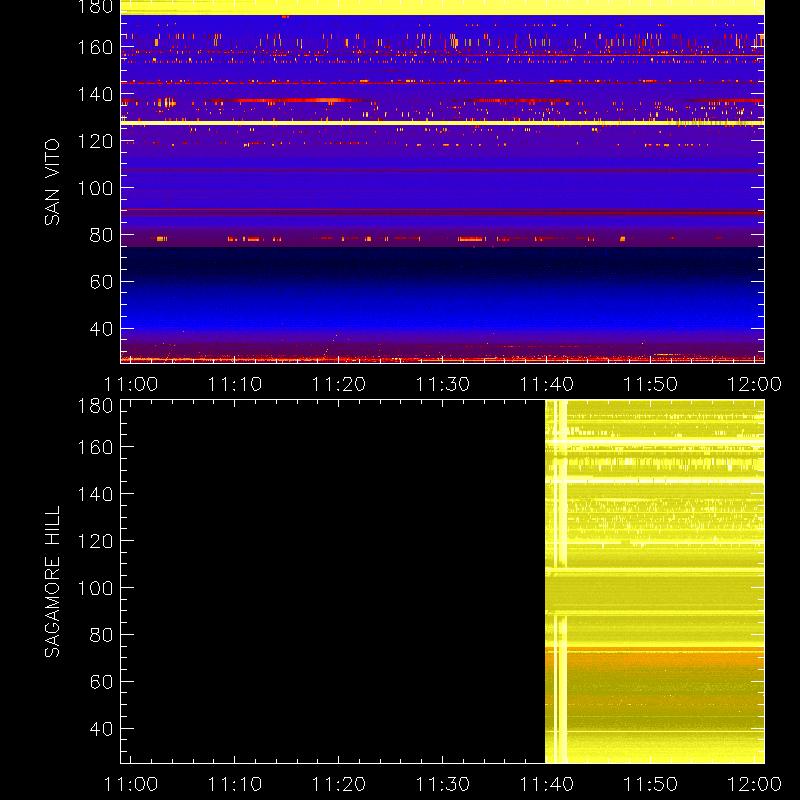Click the orange band near 74 in Sagamore Hill
This screenshot has width=800, height=800.
(655, 649)
